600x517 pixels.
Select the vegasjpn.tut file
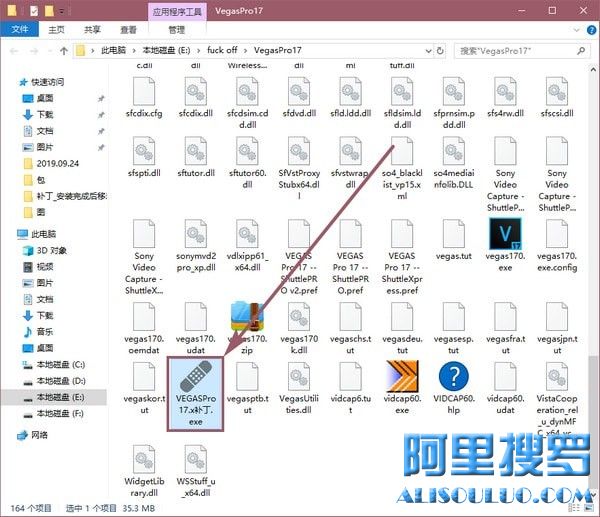[557, 328]
